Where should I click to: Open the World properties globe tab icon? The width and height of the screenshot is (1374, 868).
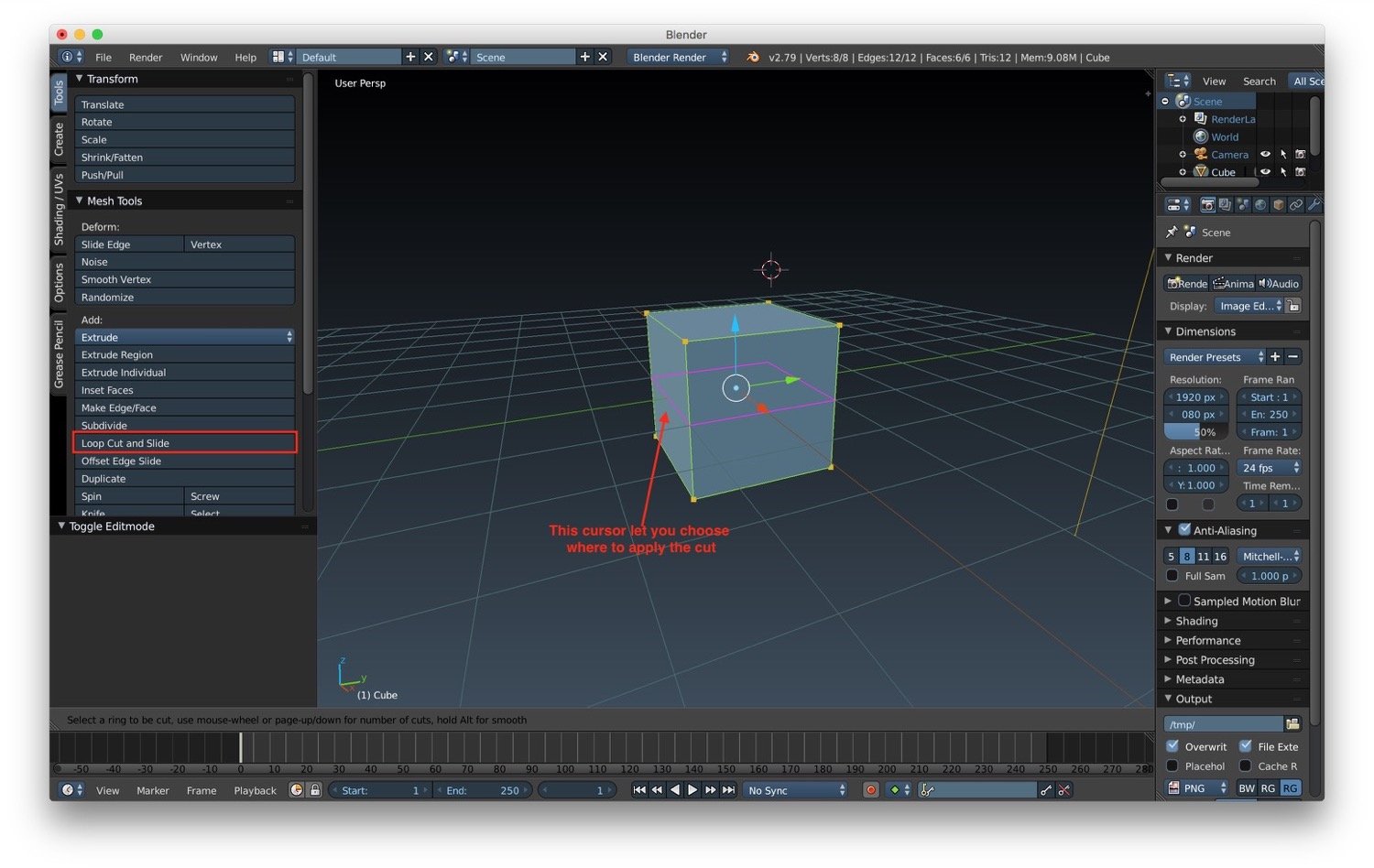1260,205
